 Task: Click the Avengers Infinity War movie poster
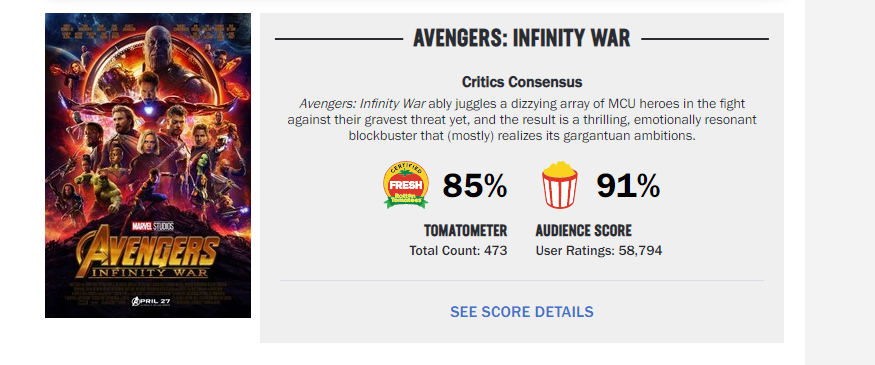[x=148, y=165]
